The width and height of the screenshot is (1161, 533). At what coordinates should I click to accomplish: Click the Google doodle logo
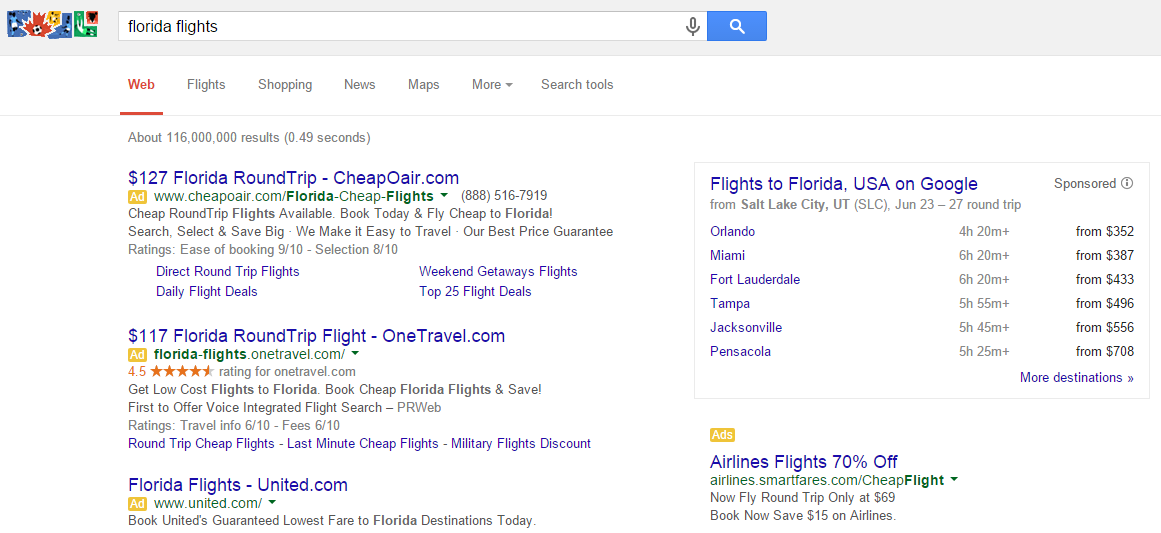click(52, 25)
